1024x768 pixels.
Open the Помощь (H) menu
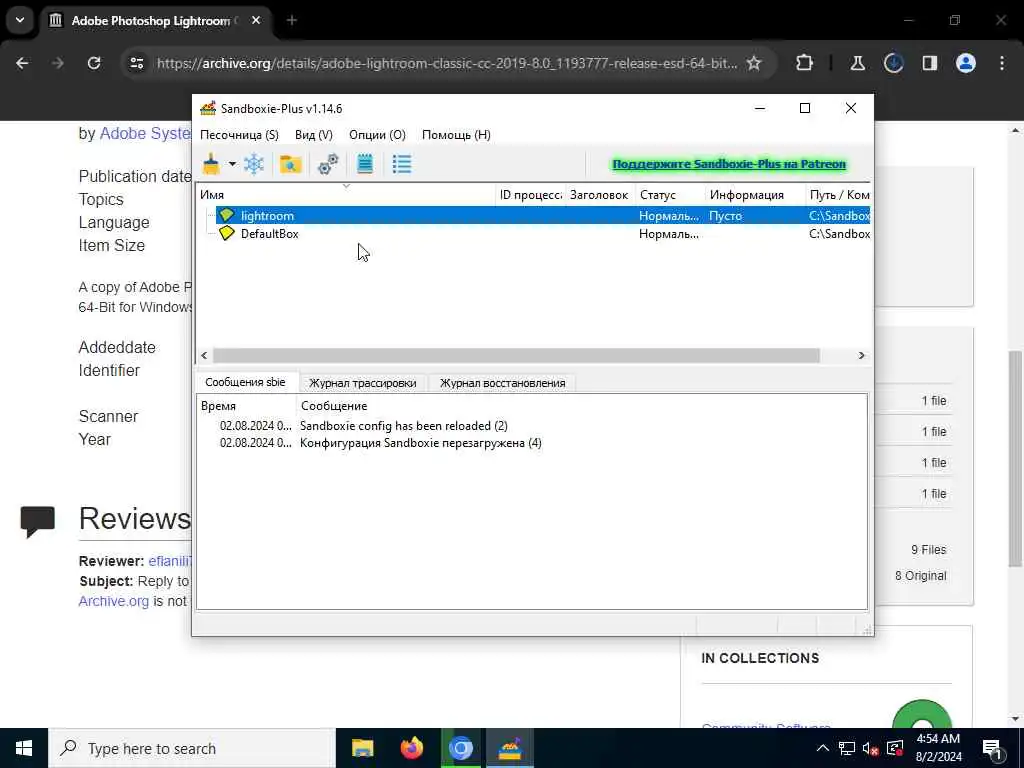[x=456, y=135]
